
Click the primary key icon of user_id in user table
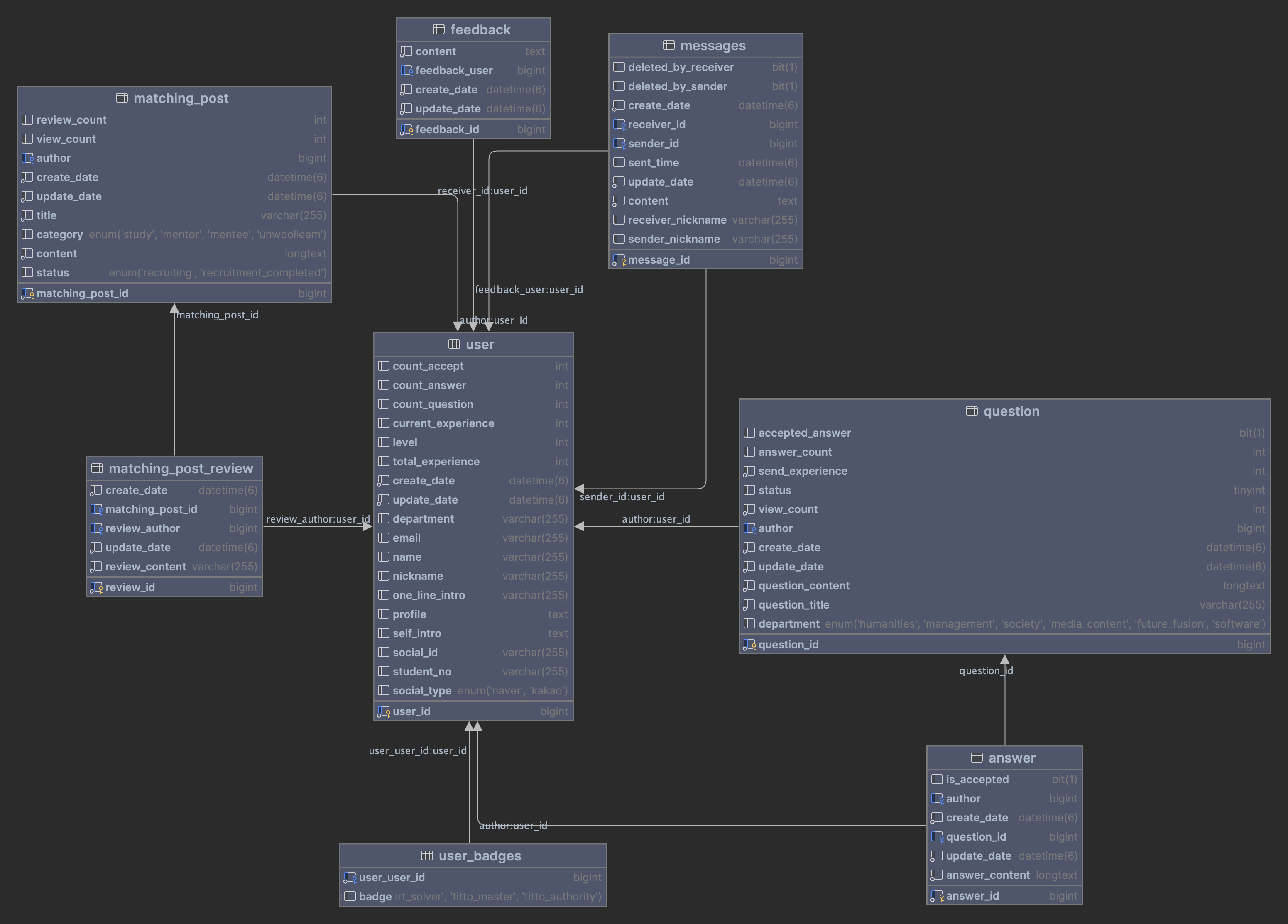(384, 712)
